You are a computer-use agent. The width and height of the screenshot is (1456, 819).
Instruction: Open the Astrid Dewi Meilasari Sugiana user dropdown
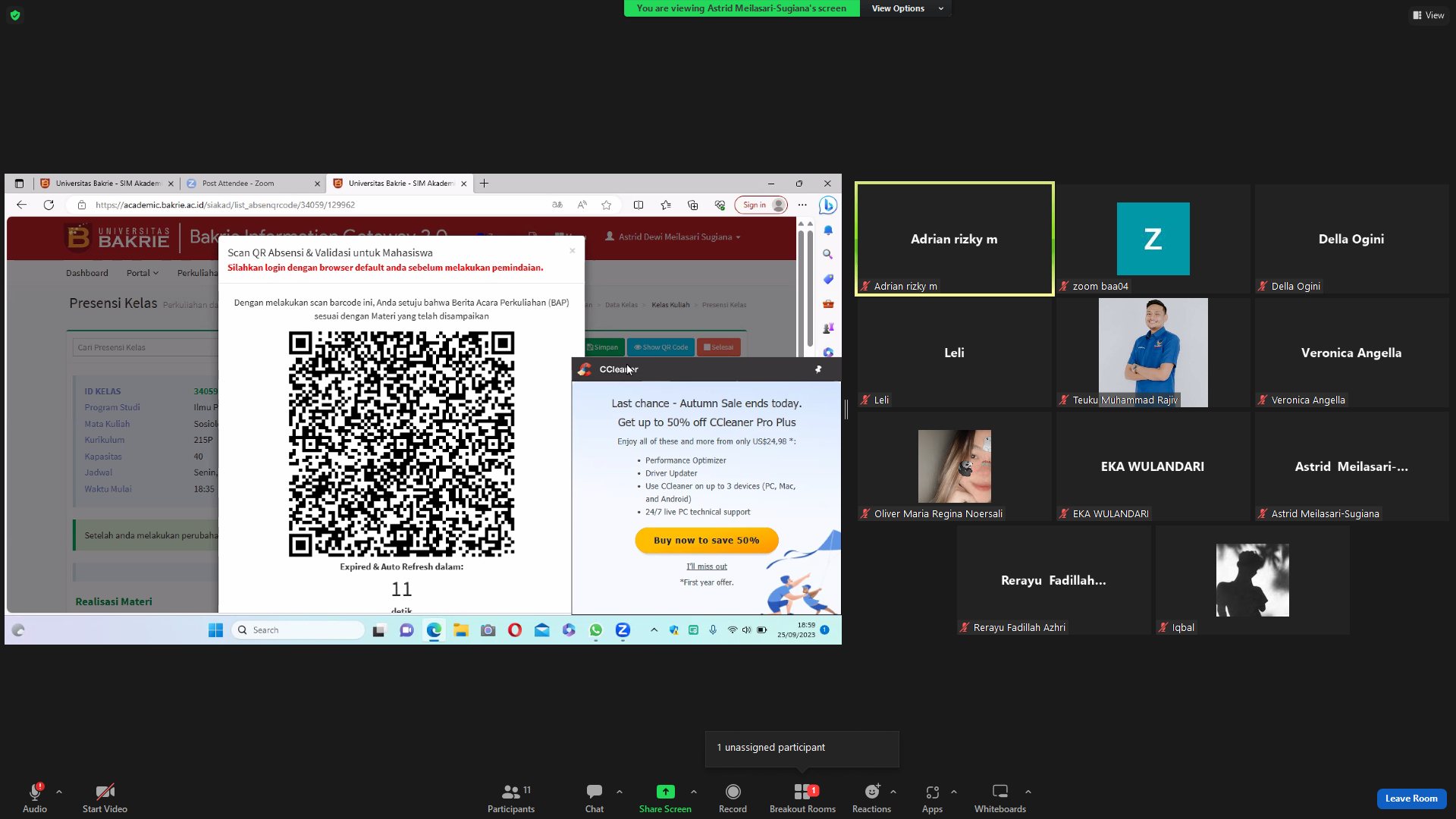tap(673, 237)
